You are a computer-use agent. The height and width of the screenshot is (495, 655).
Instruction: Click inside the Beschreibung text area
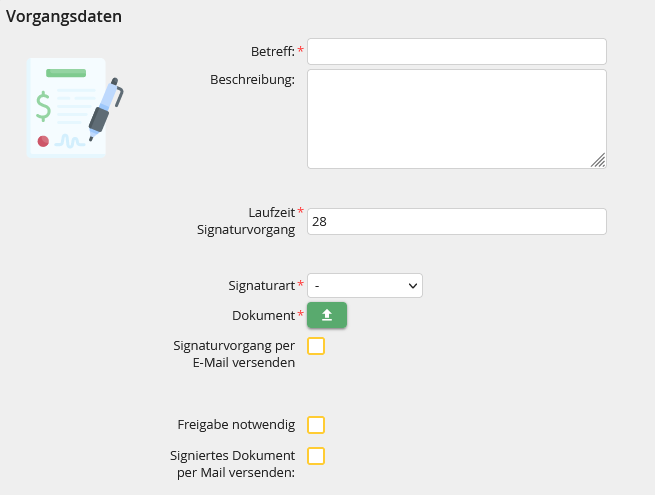[457, 119]
